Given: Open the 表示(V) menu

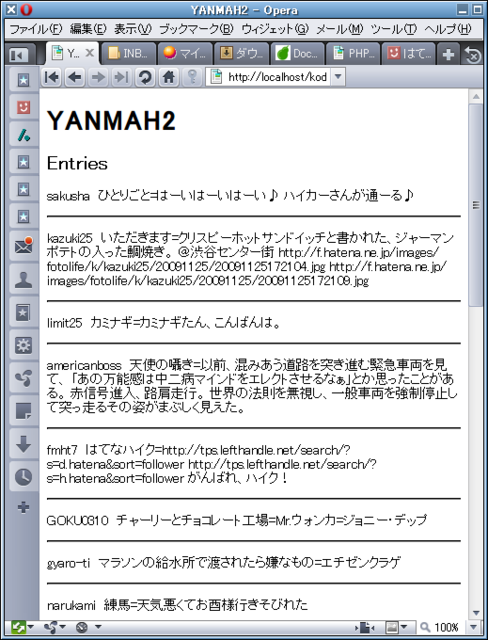Looking at the screenshot, I should 133,29.
